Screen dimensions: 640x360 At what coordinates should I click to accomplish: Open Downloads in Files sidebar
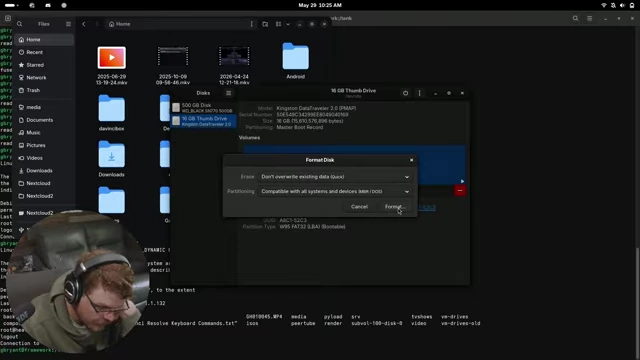coord(44,171)
